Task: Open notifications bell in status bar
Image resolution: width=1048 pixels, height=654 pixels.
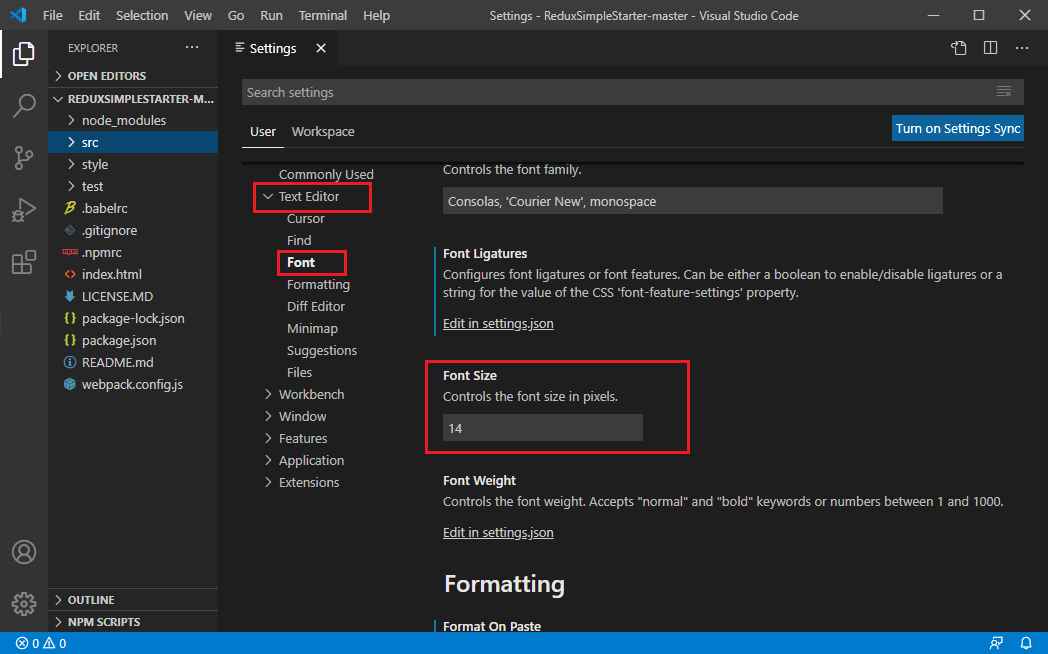Action: [1026, 643]
